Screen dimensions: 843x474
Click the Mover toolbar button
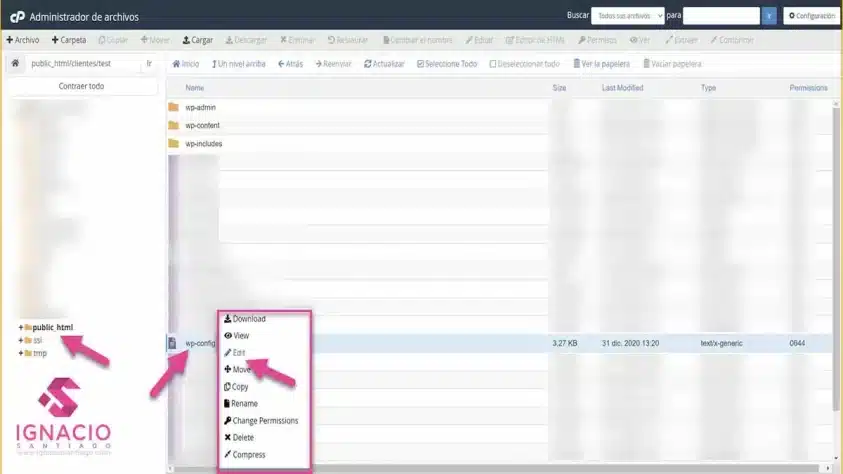point(155,40)
